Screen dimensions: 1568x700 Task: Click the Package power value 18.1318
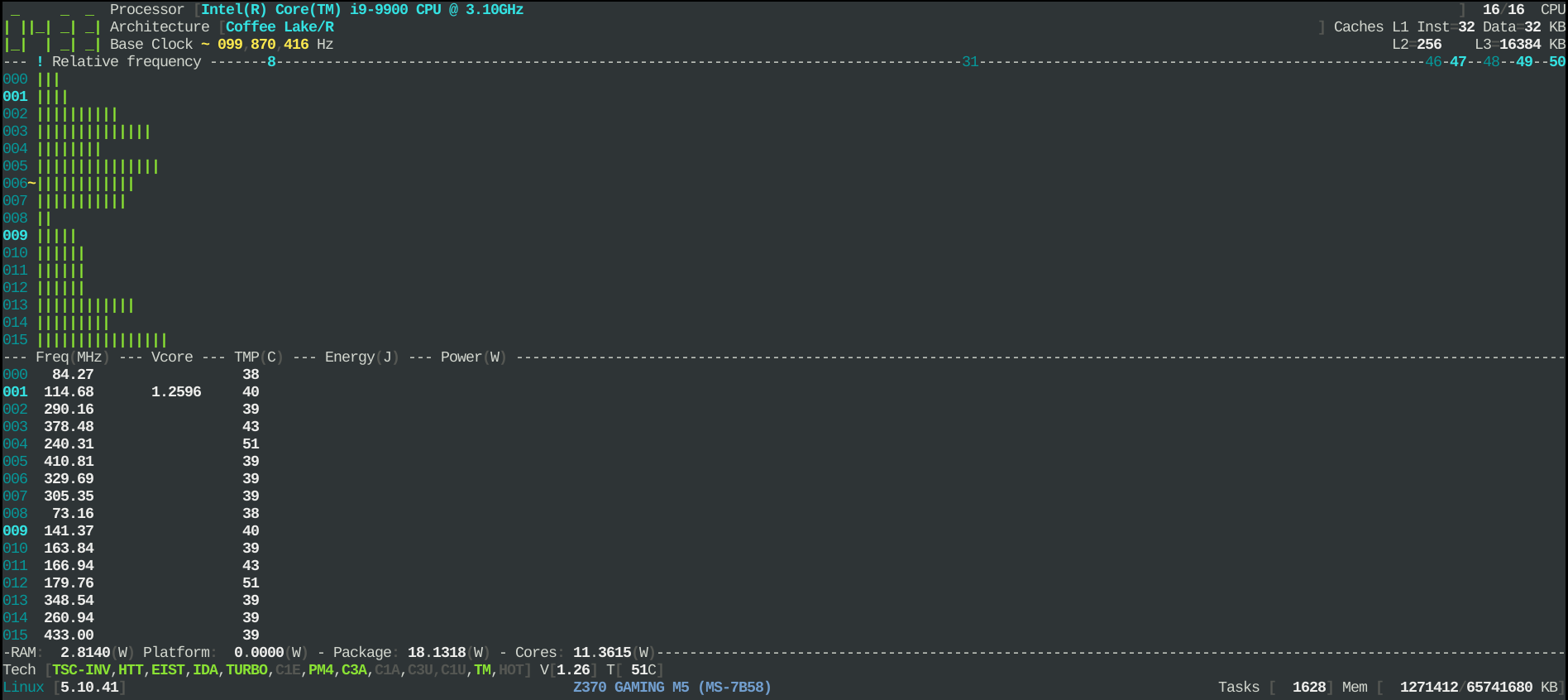click(x=437, y=653)
